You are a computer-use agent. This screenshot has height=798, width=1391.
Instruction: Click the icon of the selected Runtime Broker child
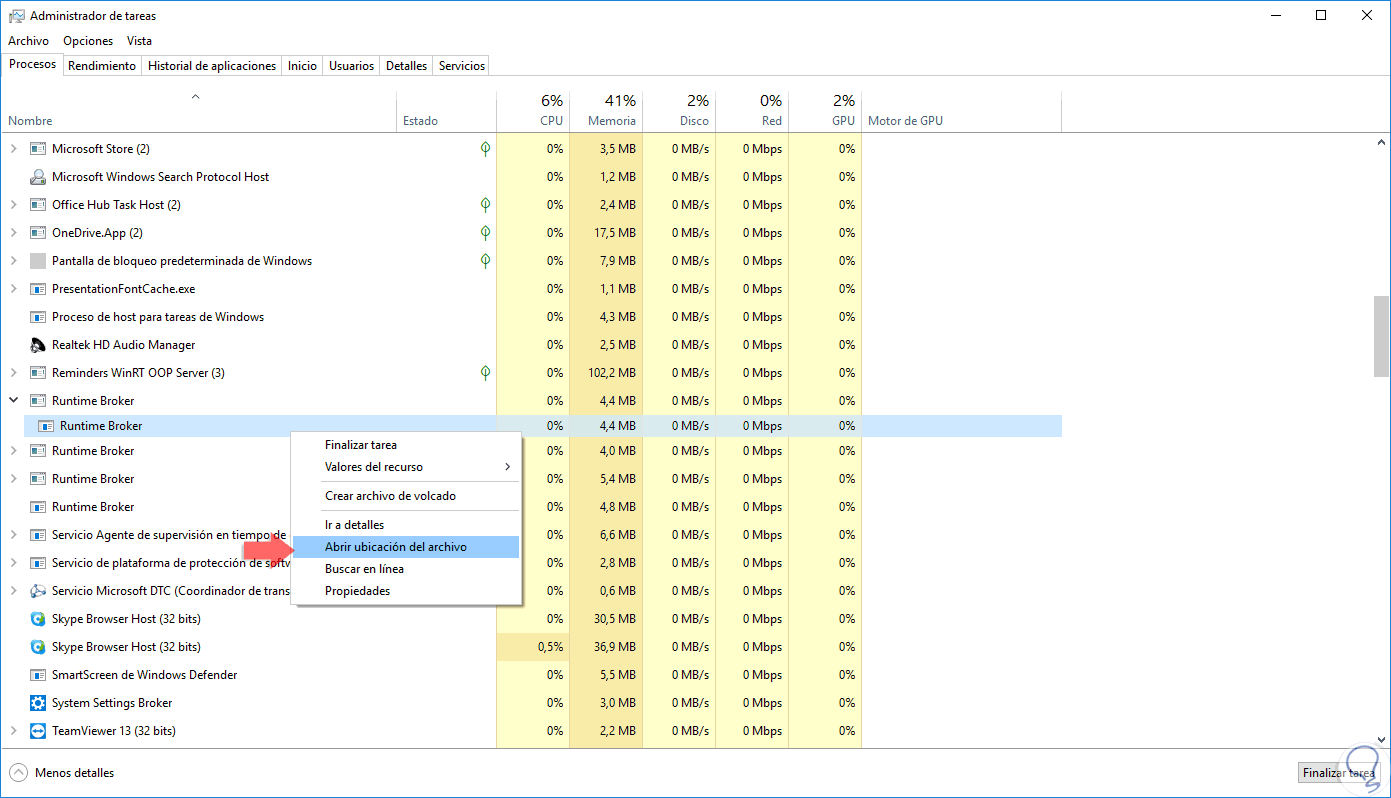coord(46,426)
